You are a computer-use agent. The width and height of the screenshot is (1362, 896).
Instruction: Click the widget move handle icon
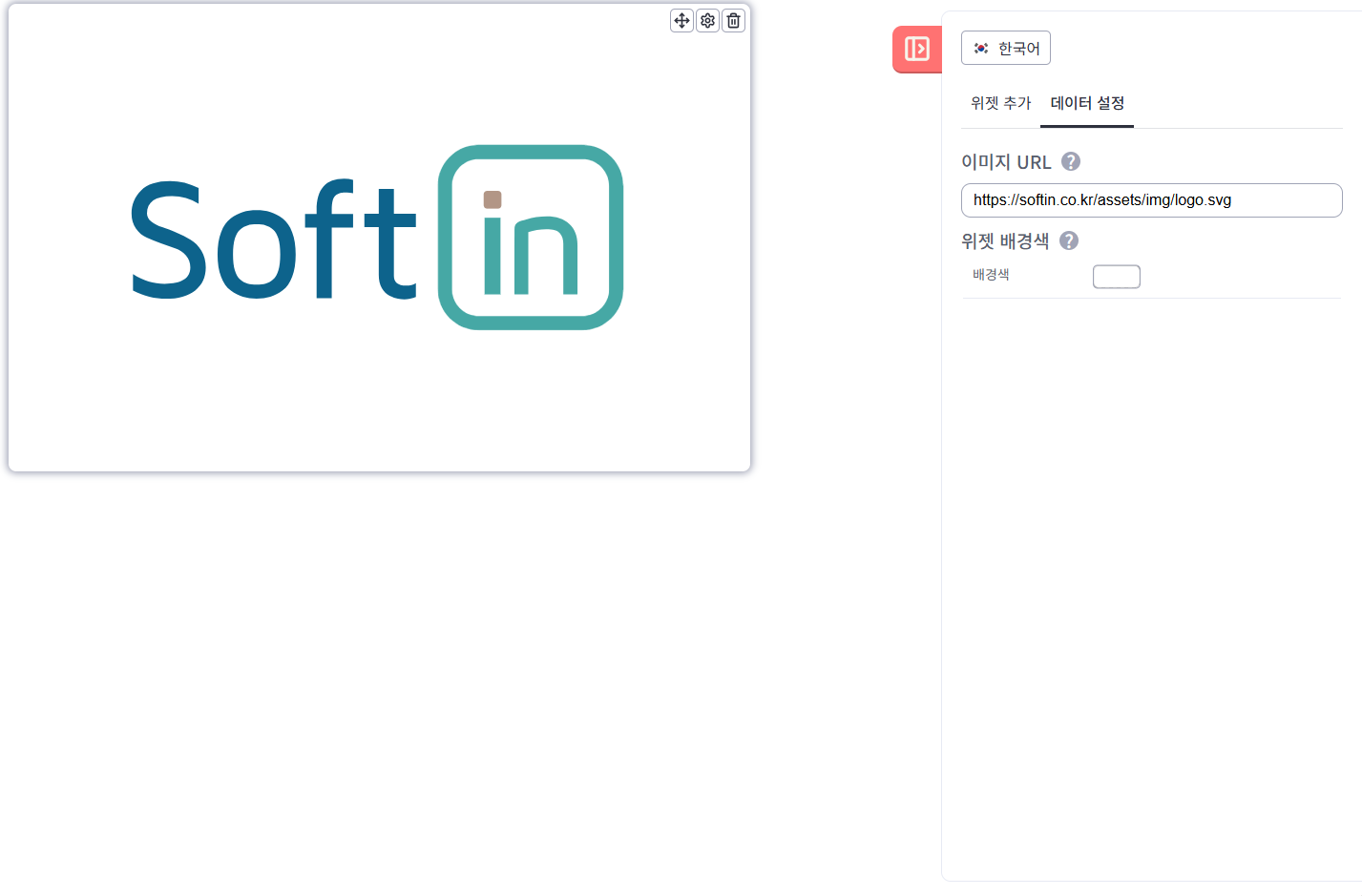(x=681, y=20)
